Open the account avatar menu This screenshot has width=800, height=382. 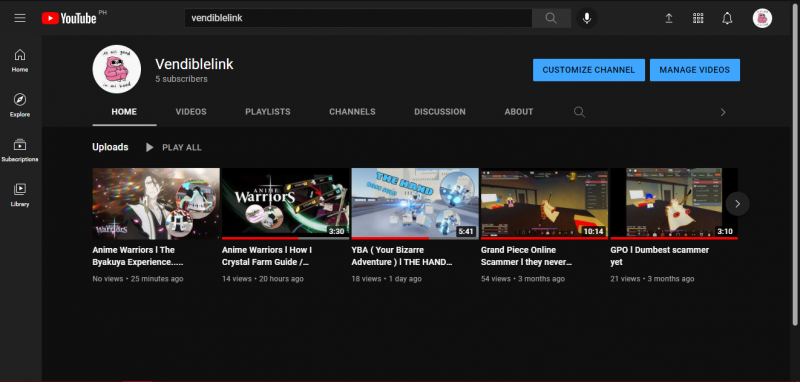pos(762,18)
